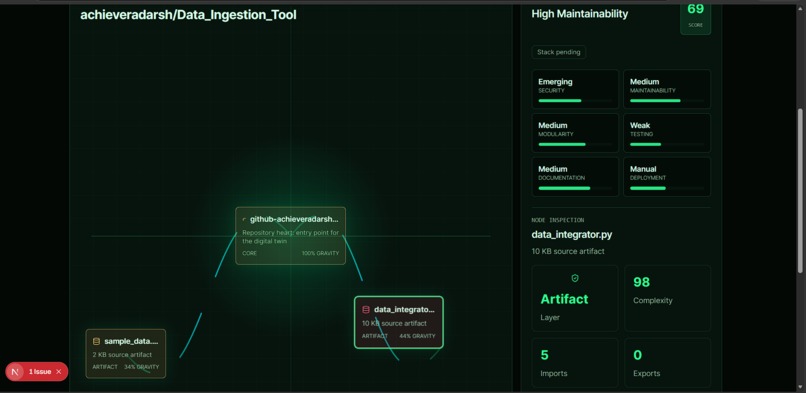
Task: Click the 98 Complexity card
Action: 668,298
